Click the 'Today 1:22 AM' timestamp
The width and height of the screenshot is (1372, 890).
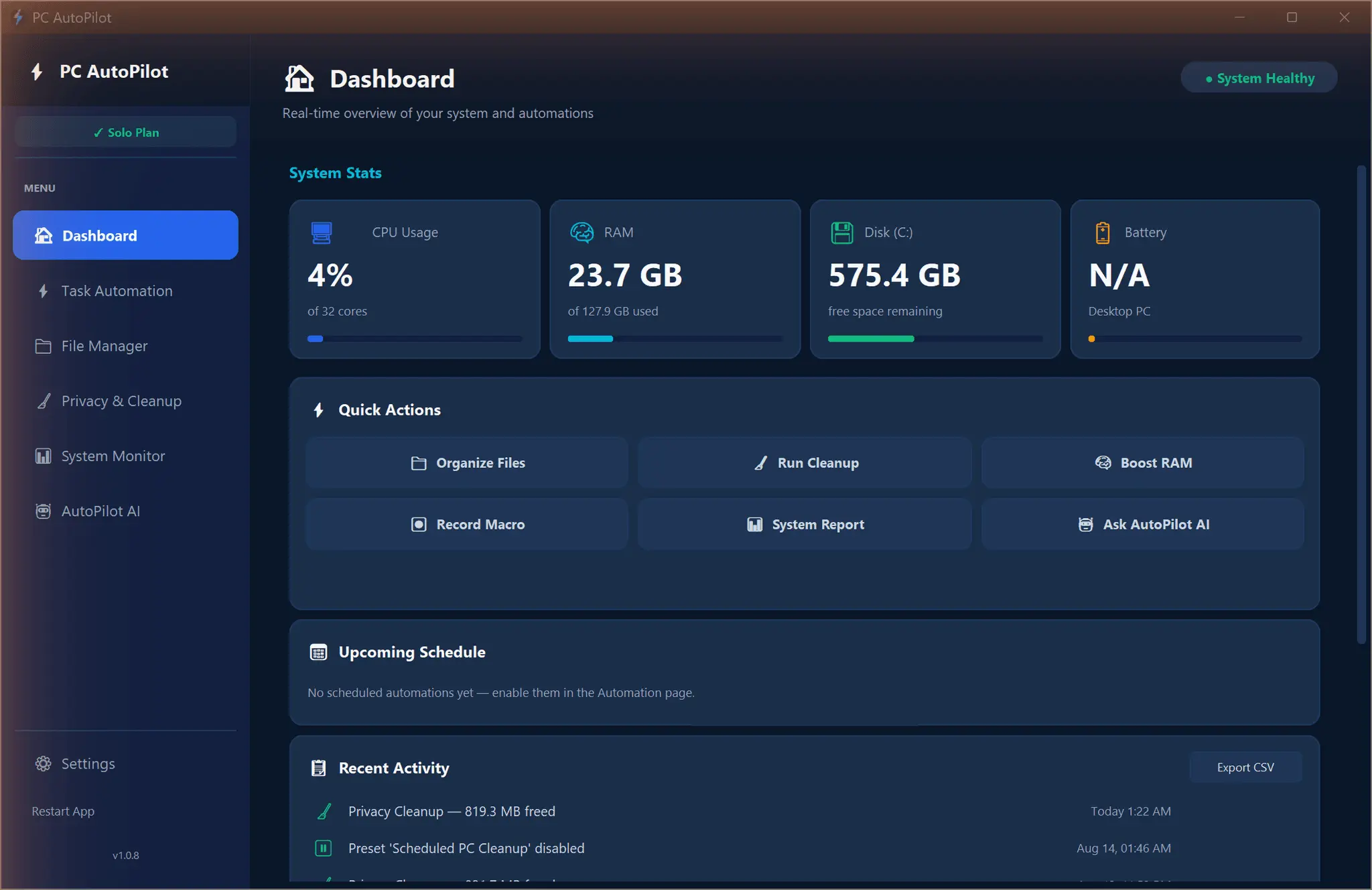[x=1131, y=812]
